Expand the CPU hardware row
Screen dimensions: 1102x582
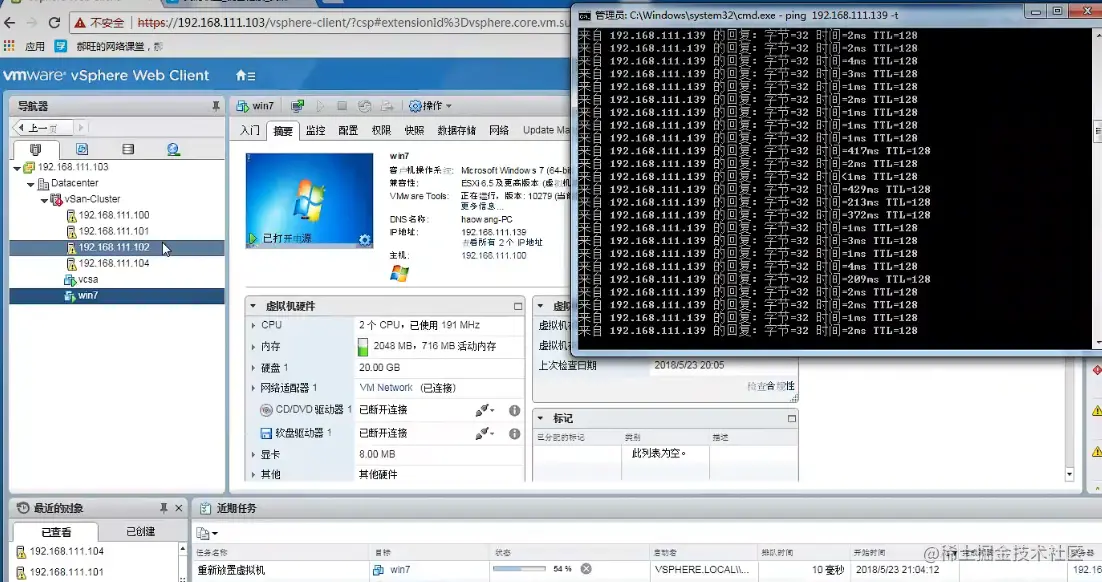[x=254, y=325]
